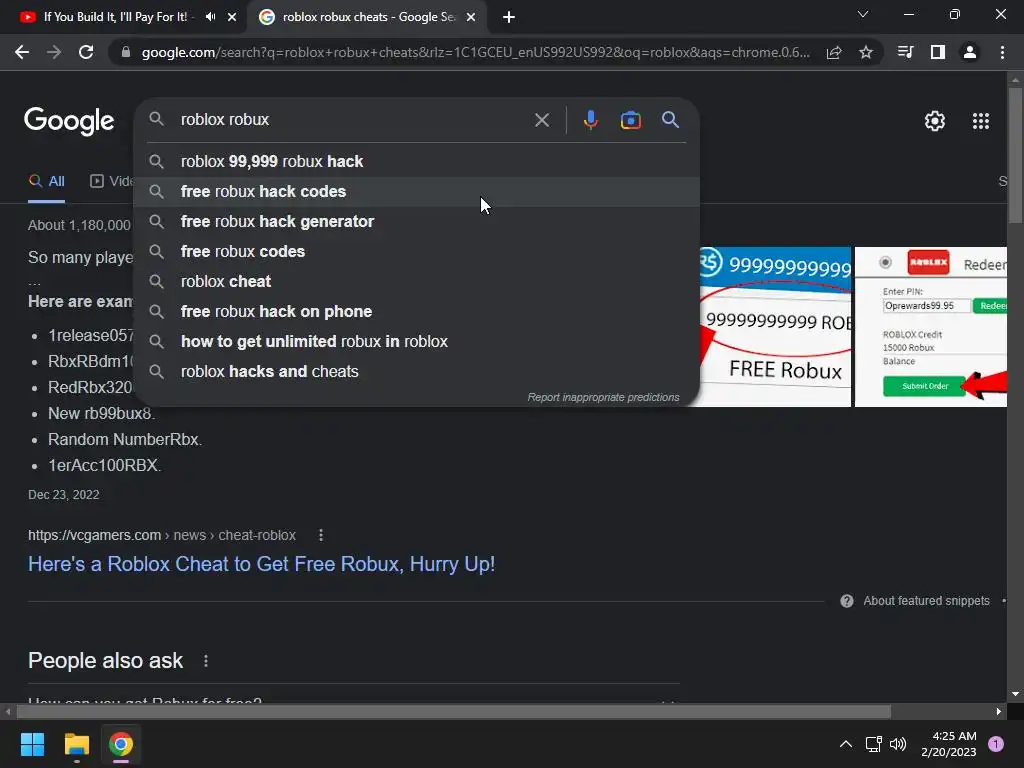Click the browser address bar URL

475,52
